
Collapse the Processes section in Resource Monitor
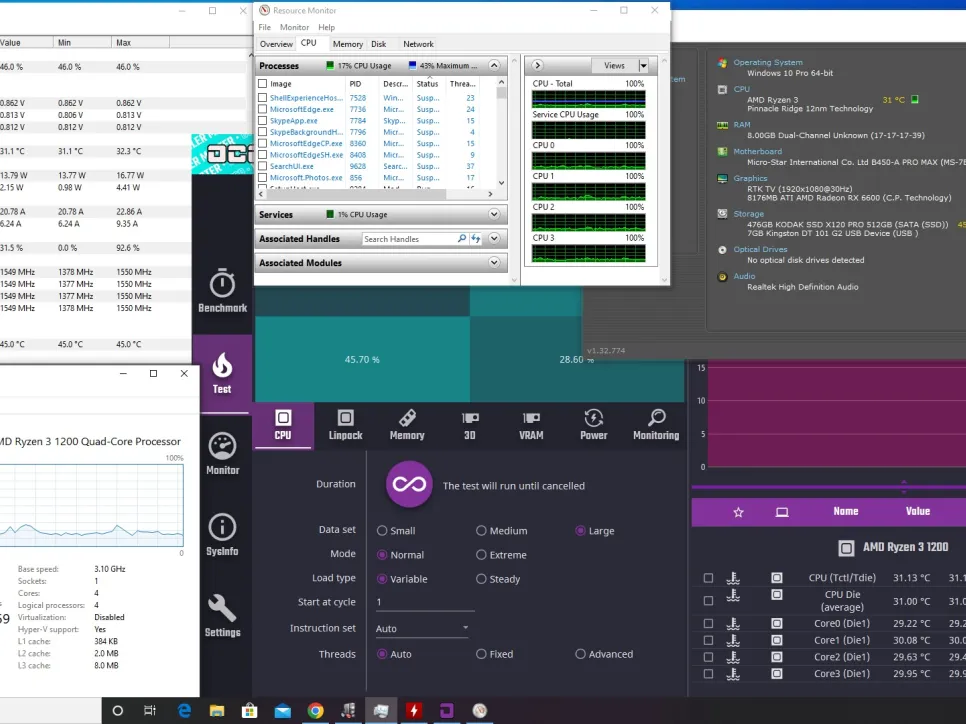494,65
